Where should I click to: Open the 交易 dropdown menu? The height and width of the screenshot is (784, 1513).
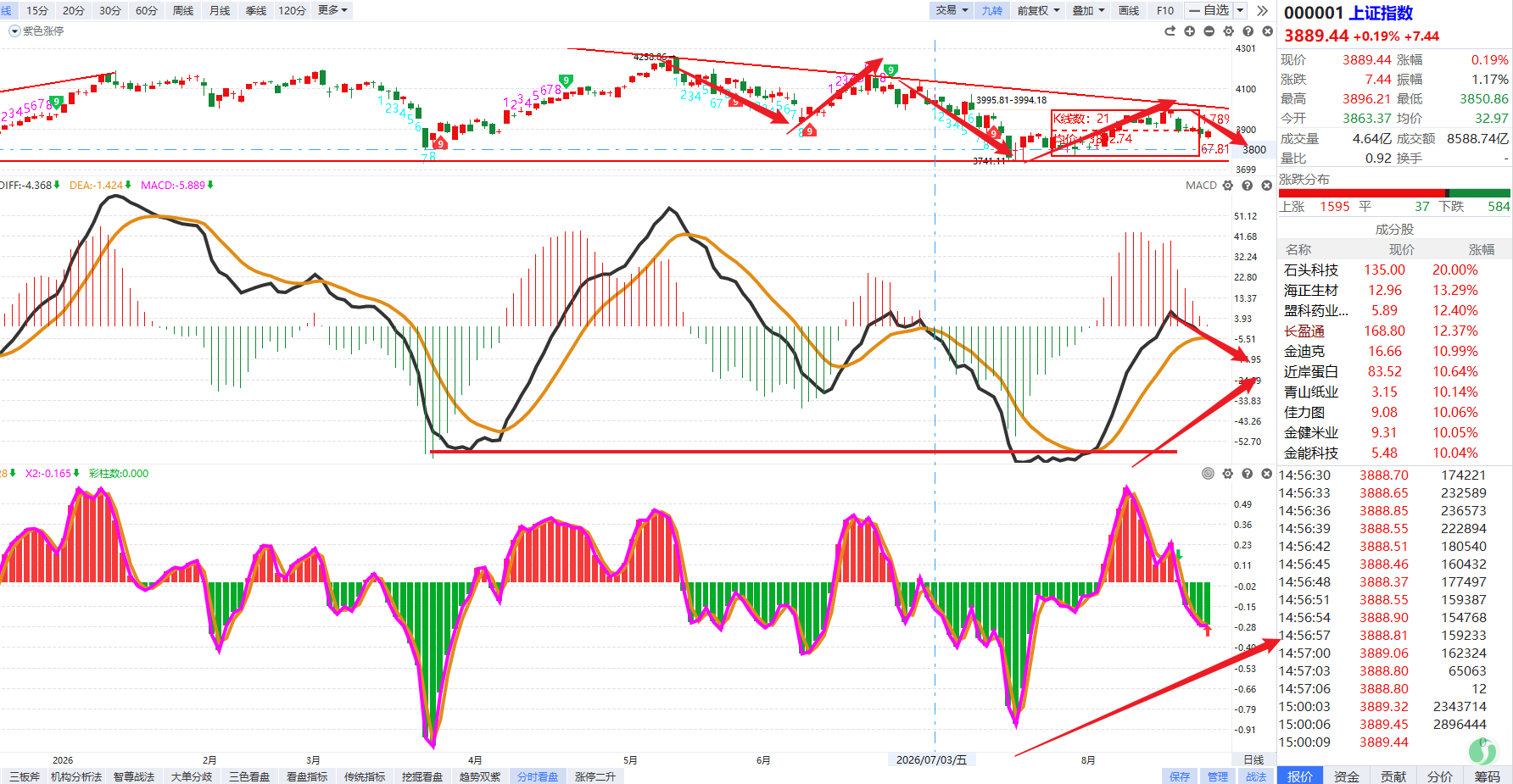point(952,10)
